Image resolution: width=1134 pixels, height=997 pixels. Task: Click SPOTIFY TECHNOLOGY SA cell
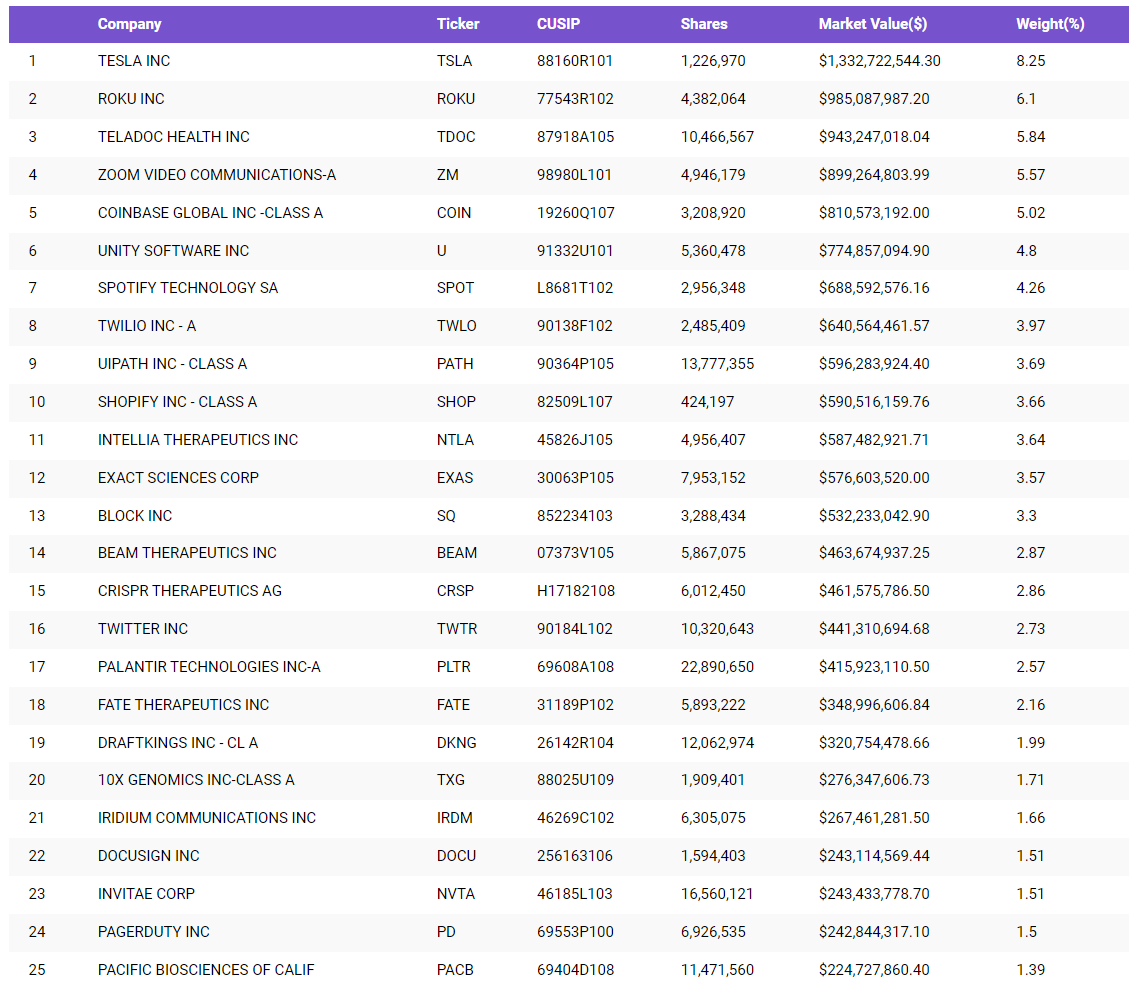tap(188, 288)
